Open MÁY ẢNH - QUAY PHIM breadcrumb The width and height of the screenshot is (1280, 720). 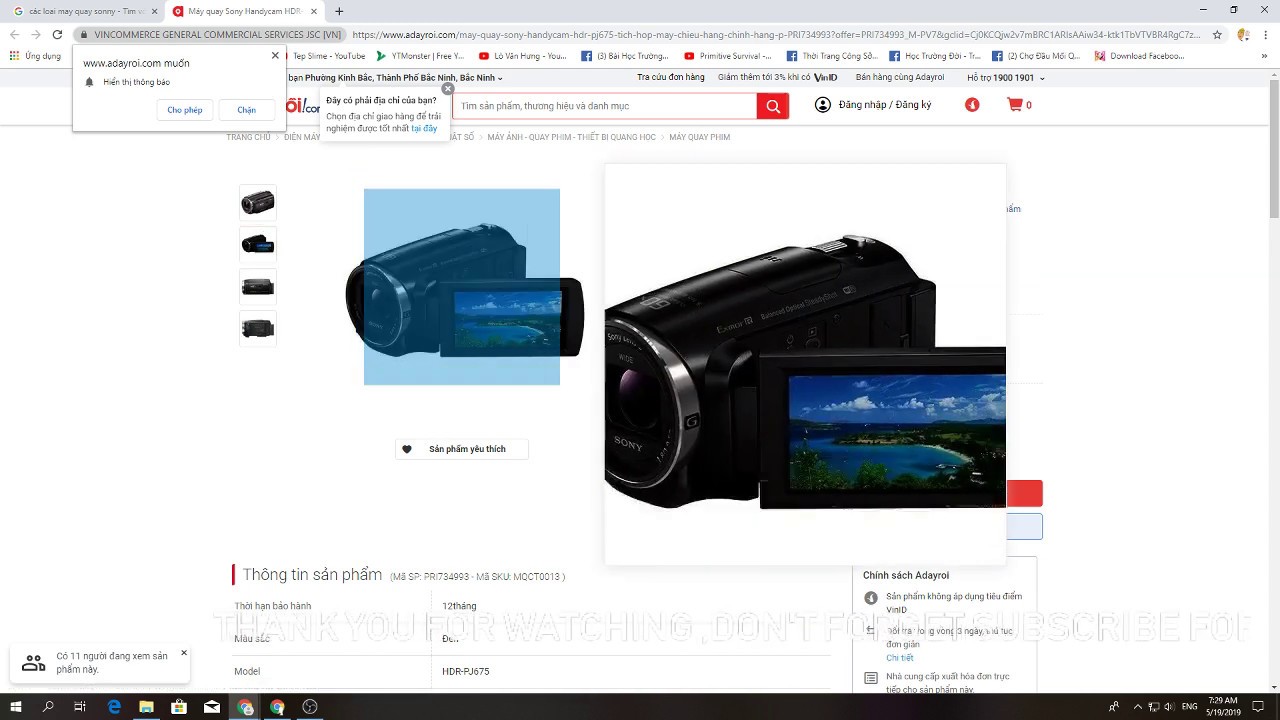point(571,137)
